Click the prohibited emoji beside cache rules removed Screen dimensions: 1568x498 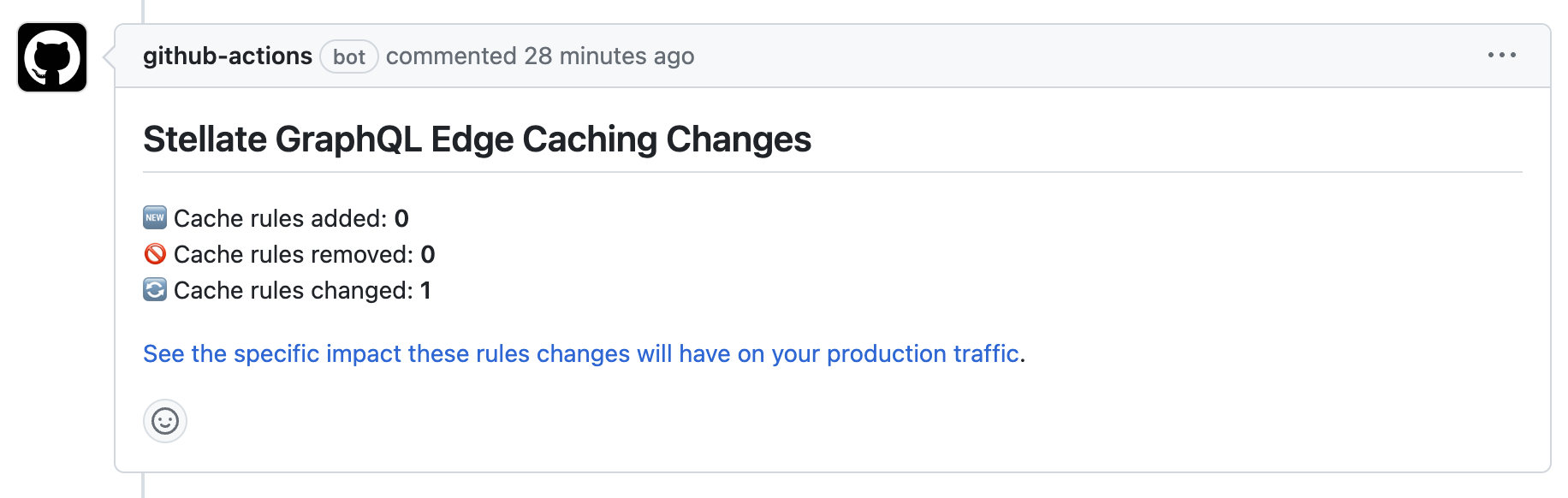pyautogui.click(x=153, y=253)
